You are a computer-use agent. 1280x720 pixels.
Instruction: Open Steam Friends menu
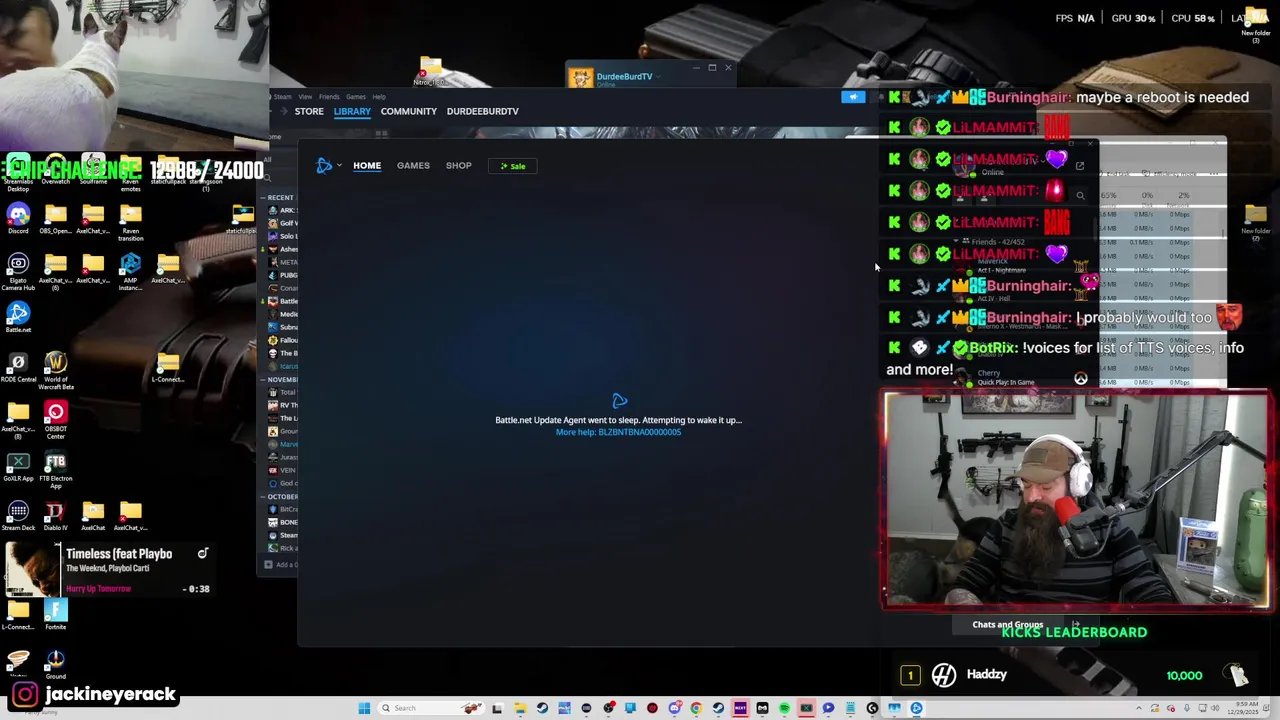[x=329, y=97]
